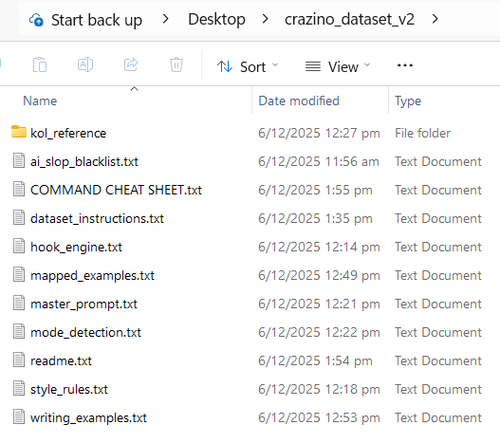Click Text Document type of master_prompt.txt

pos(438,304)
